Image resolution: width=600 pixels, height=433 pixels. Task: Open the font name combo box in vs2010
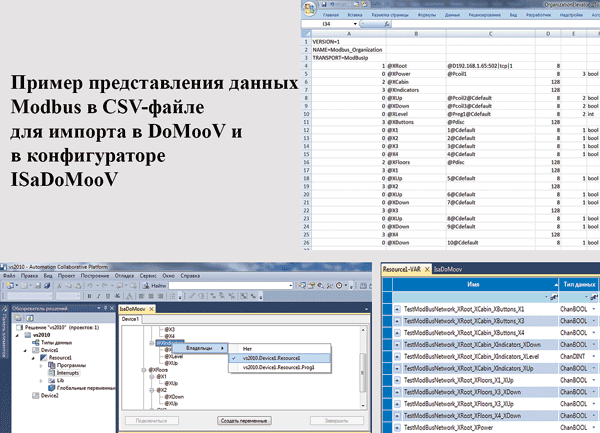(29, 296)
